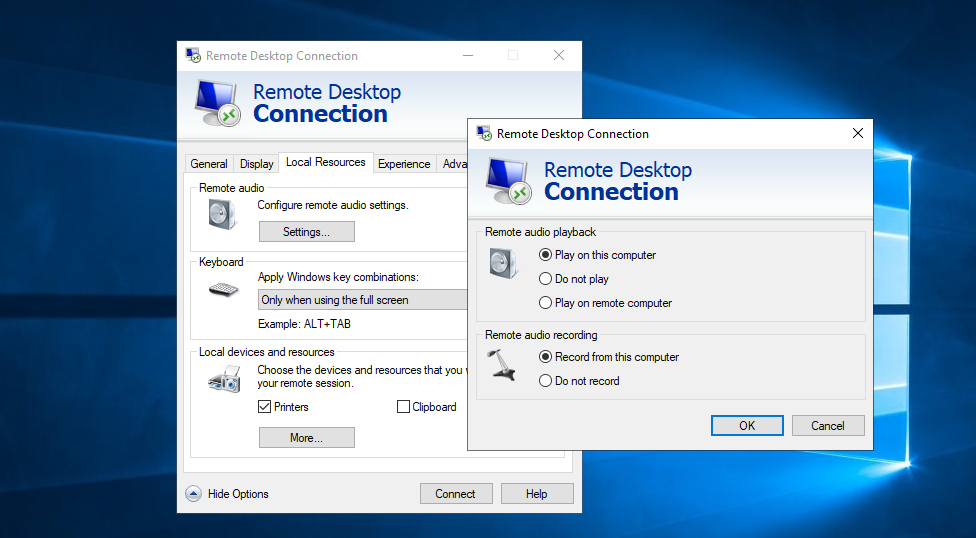Click 'Example: ALT+TAB' text
Image resolution: width=976 pixels, height=538 pixels.
pos(304,324)
